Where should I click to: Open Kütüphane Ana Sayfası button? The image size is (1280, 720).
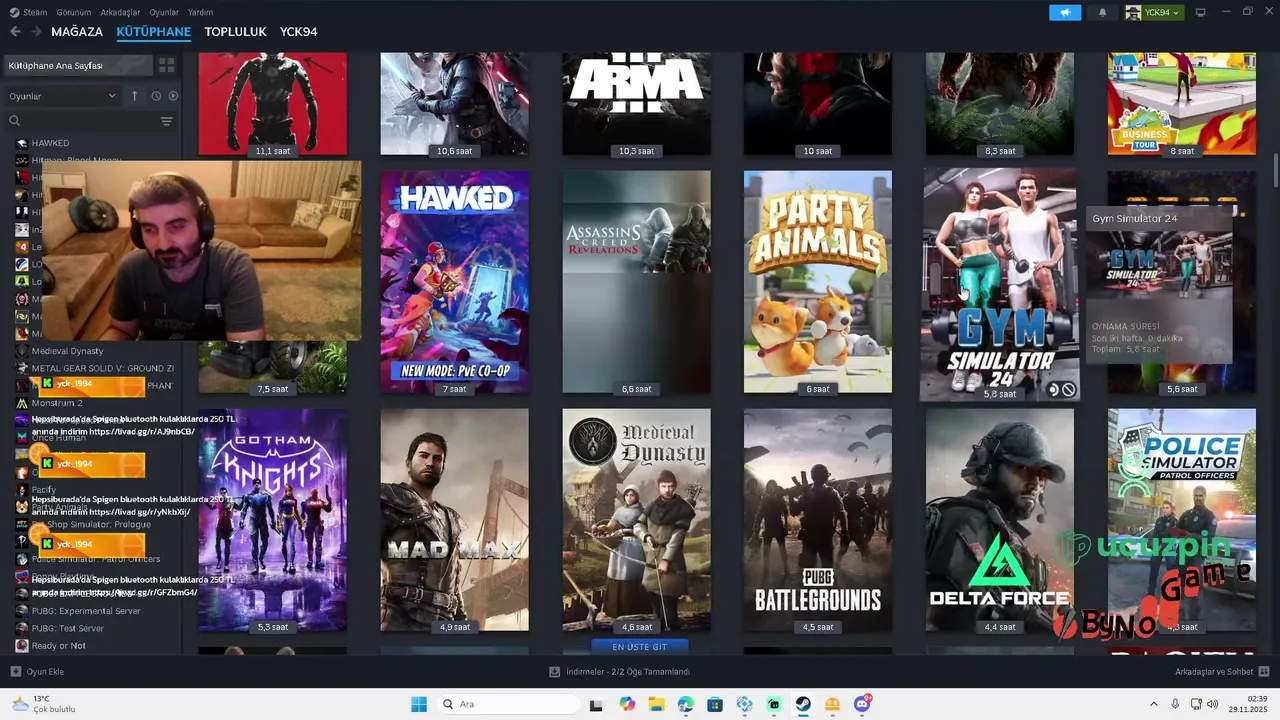[78, 65]
